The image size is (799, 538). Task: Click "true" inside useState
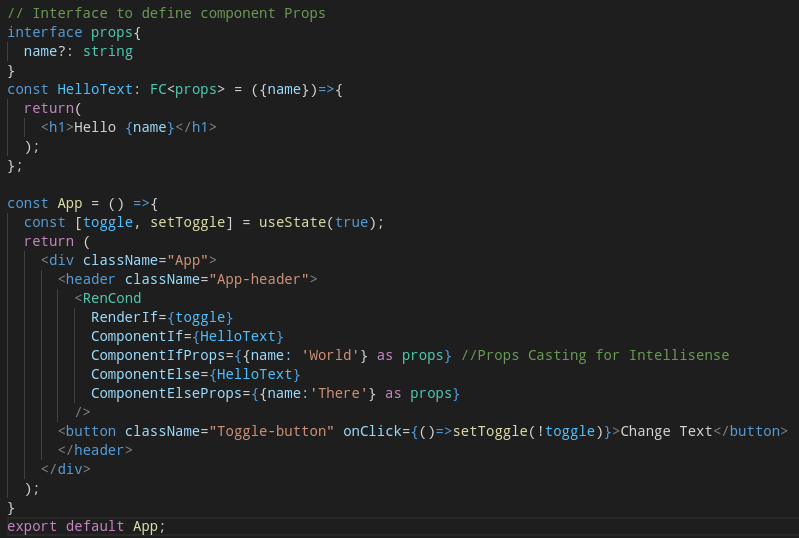point(352,222)
